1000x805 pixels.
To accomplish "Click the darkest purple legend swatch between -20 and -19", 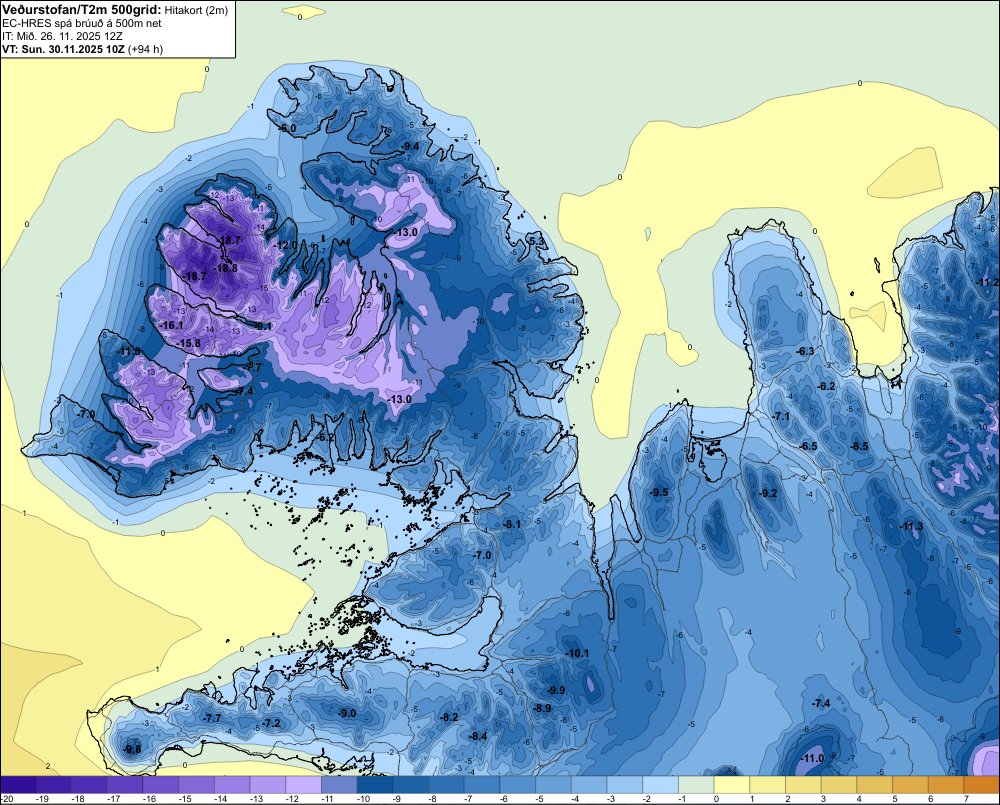I will click(18, 785).
